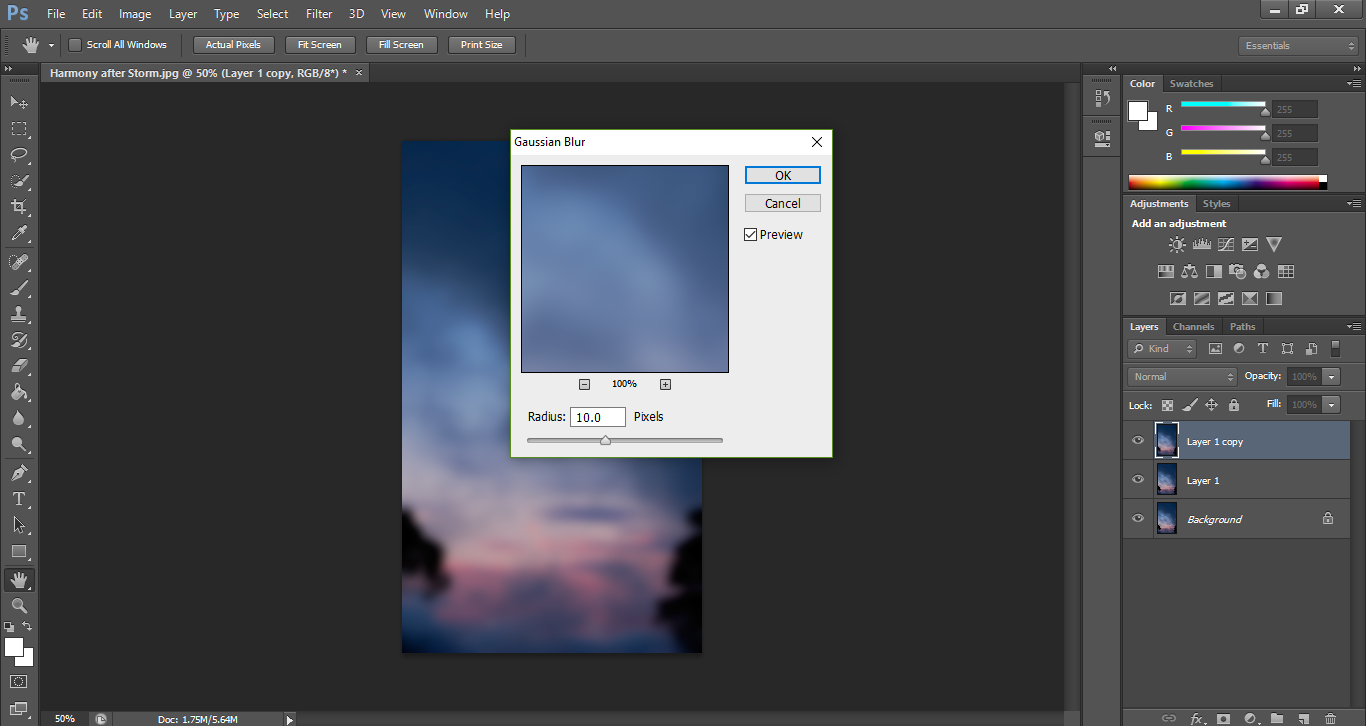
Task: Open the Layers panel options menu
Action: (1353, 327)
